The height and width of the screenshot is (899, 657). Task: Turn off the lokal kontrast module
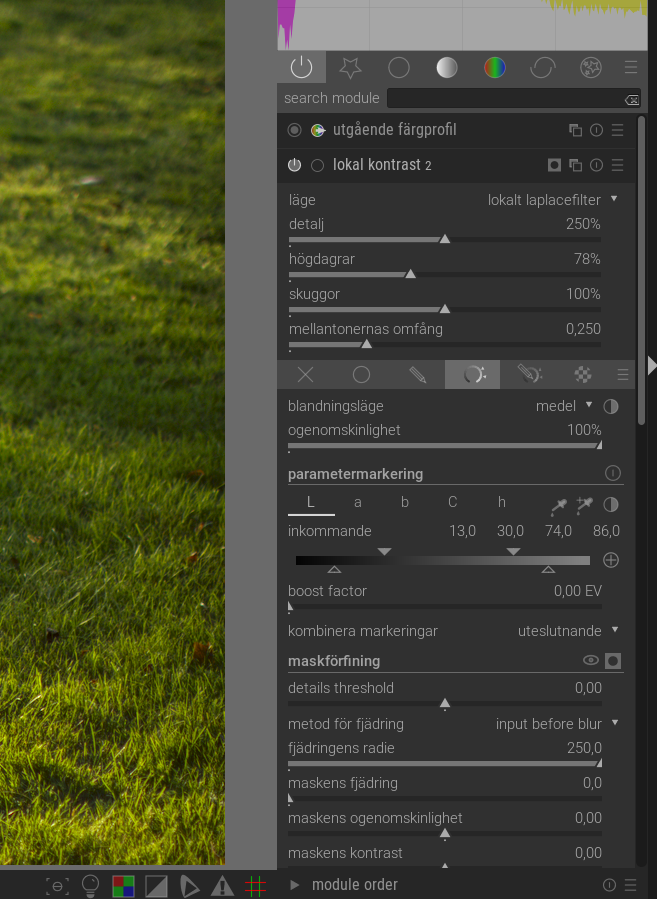tap(294, 165)
